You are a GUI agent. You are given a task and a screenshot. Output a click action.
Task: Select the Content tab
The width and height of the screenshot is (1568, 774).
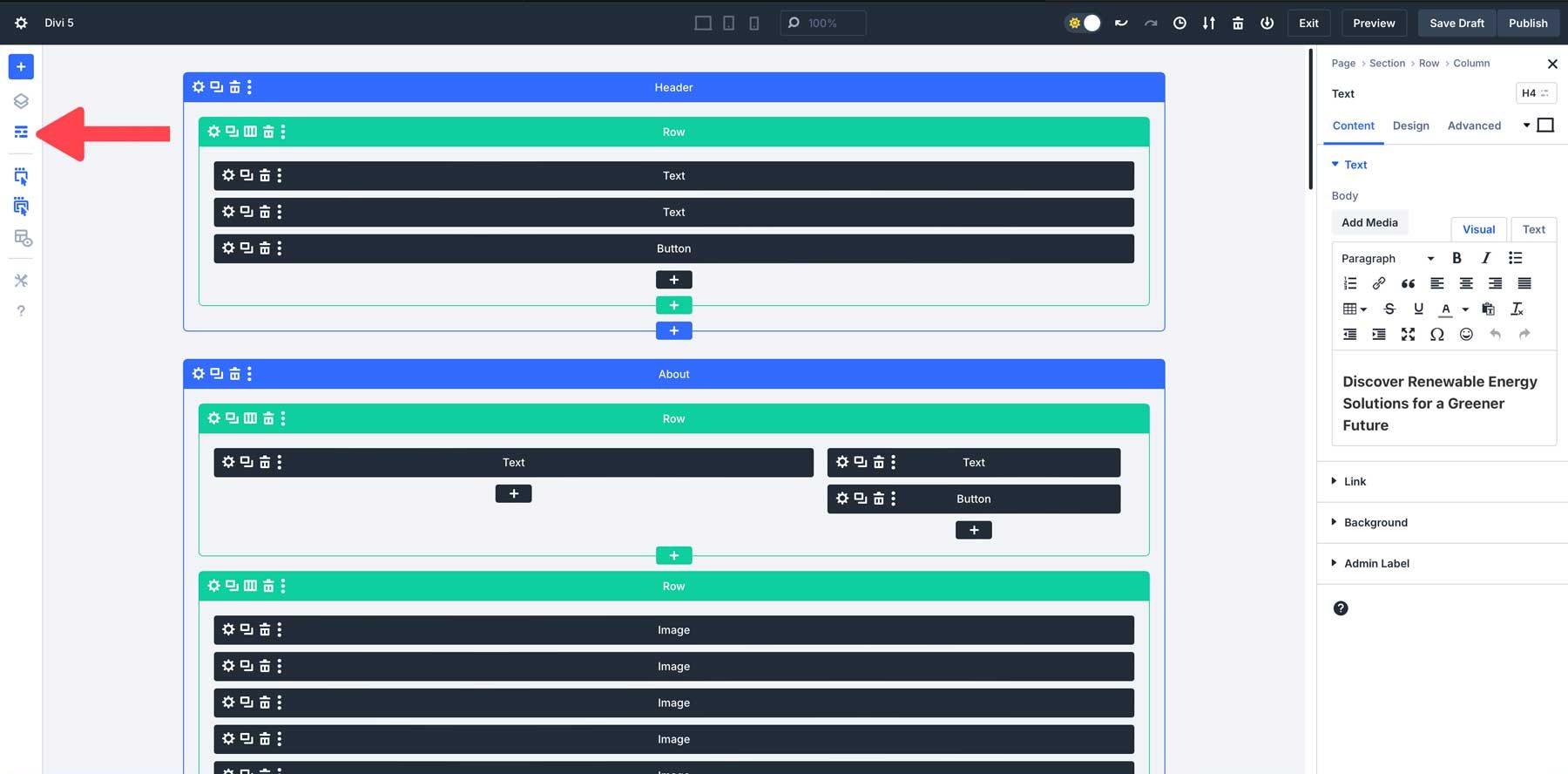click(1353, 126)
